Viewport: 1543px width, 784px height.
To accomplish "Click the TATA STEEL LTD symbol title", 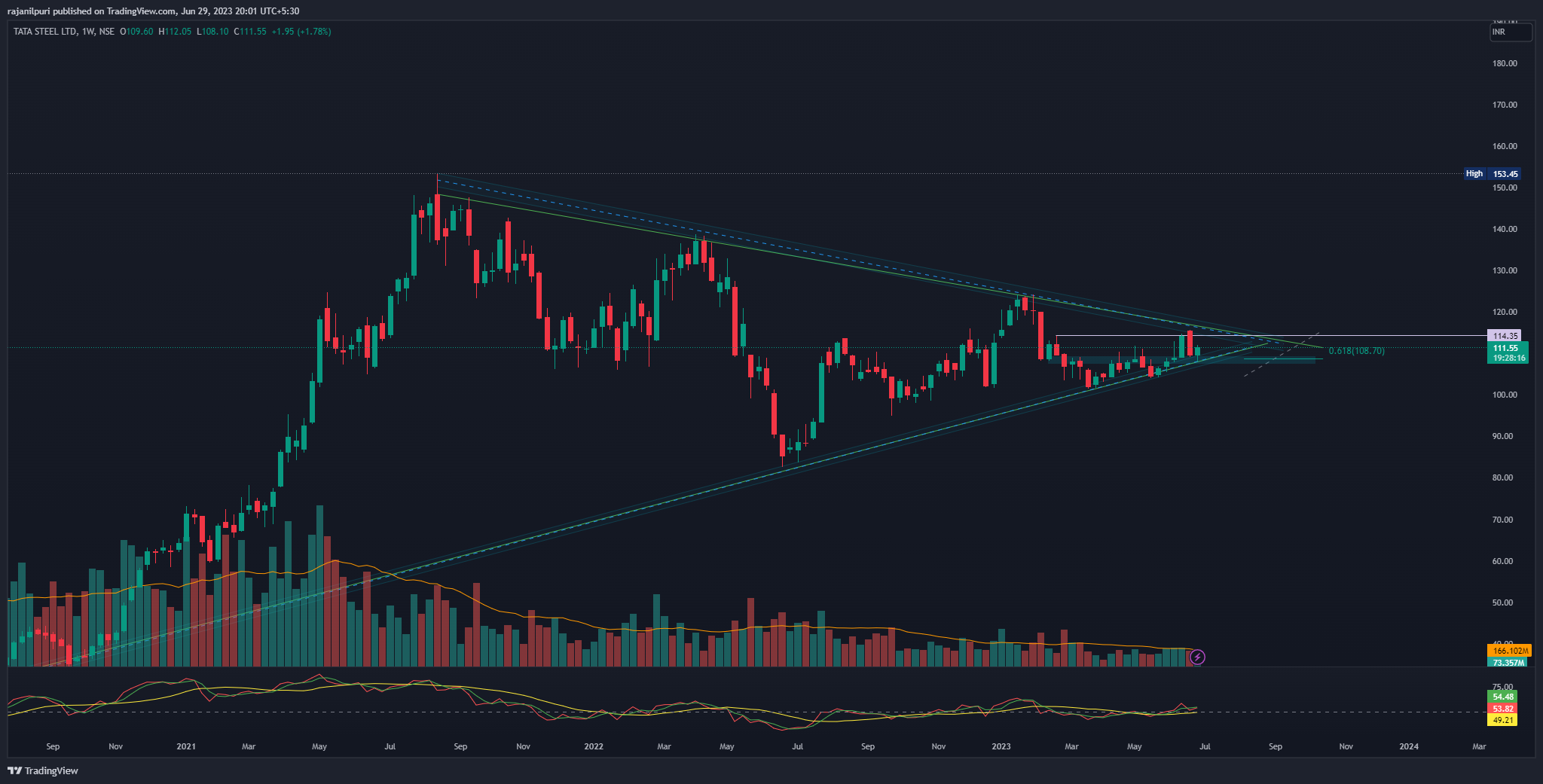I will [45, 32].
